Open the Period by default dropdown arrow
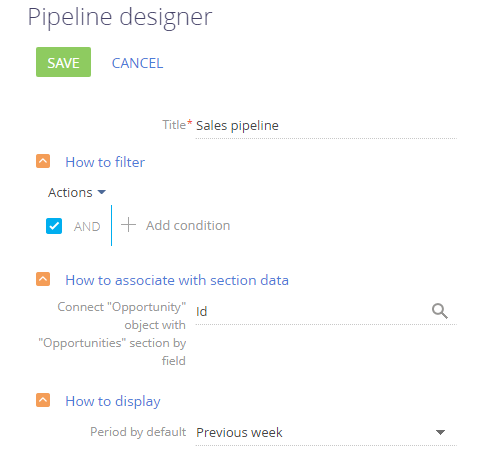Viewport: 482px width, 451px height. coord(440,432)
